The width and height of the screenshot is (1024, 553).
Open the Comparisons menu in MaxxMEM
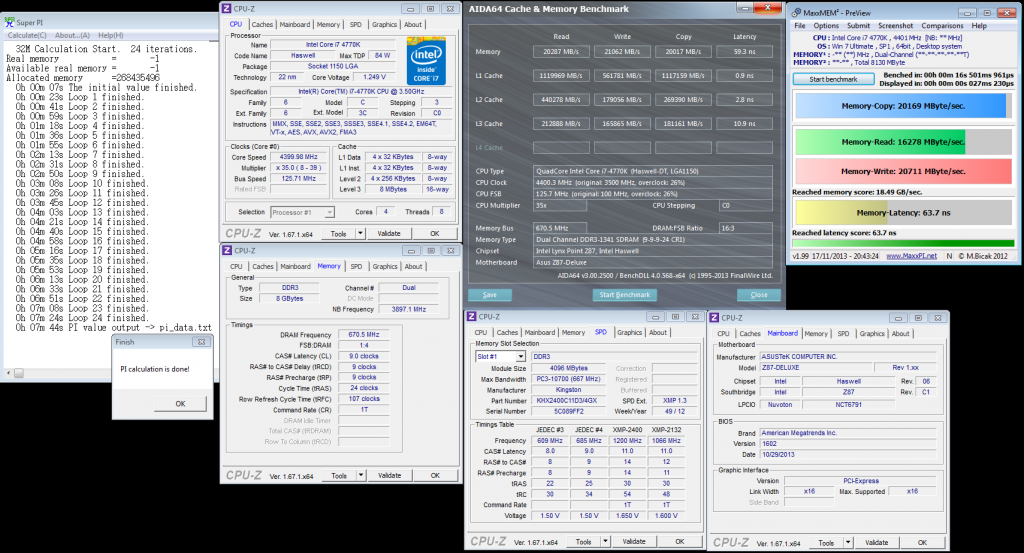pyautogui.click(x=942, y=26)
